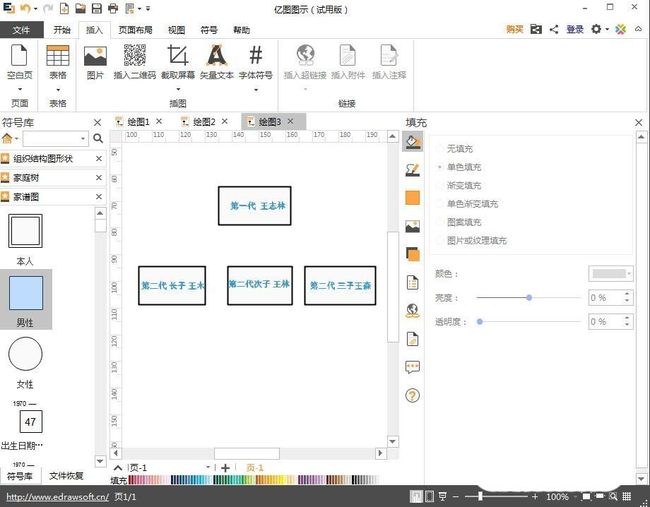
Task: Expand the page list caret before 页-1
Action: pos(118,468)
